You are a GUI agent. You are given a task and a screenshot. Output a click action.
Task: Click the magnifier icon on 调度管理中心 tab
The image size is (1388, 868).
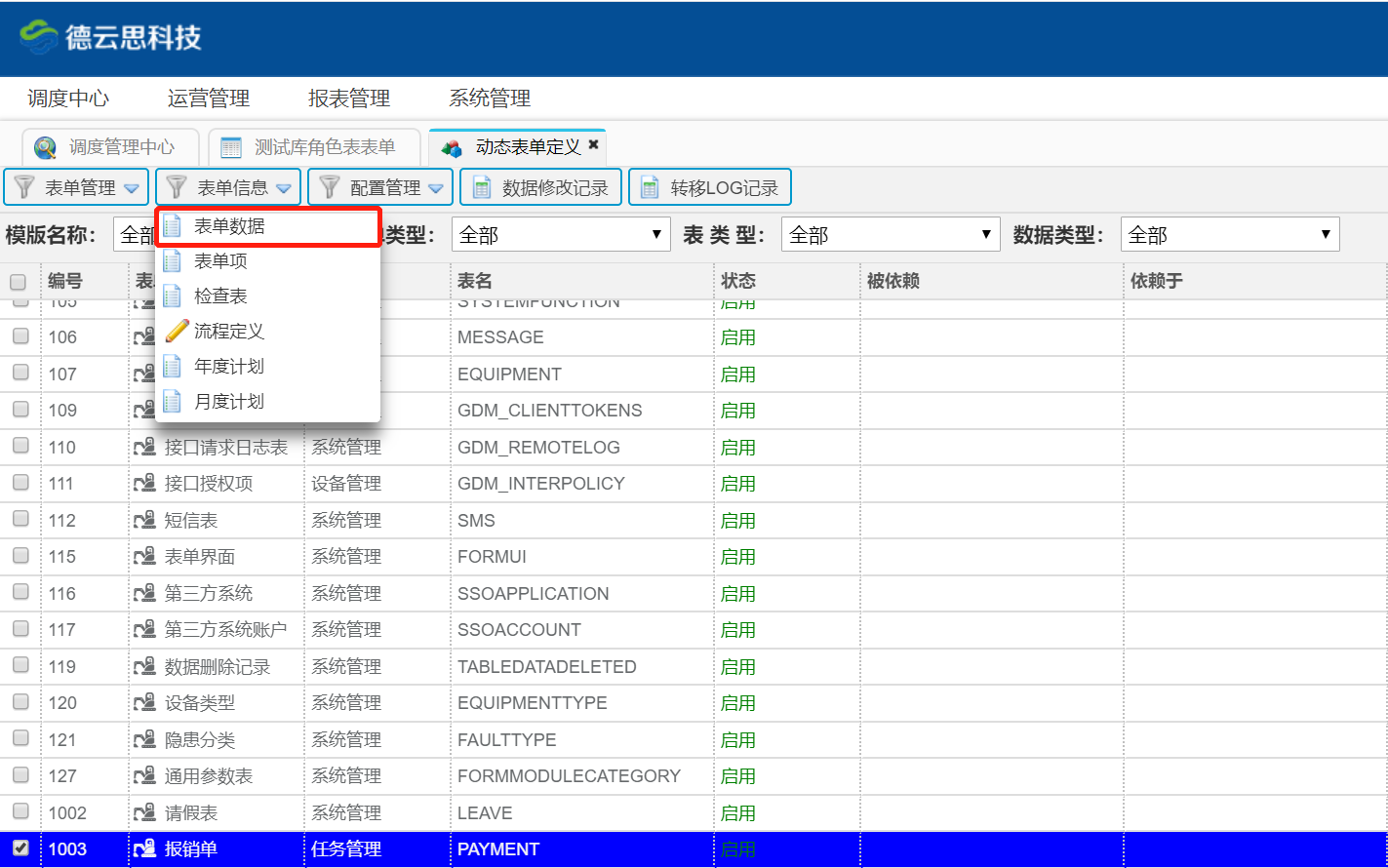tap(45, 147)
